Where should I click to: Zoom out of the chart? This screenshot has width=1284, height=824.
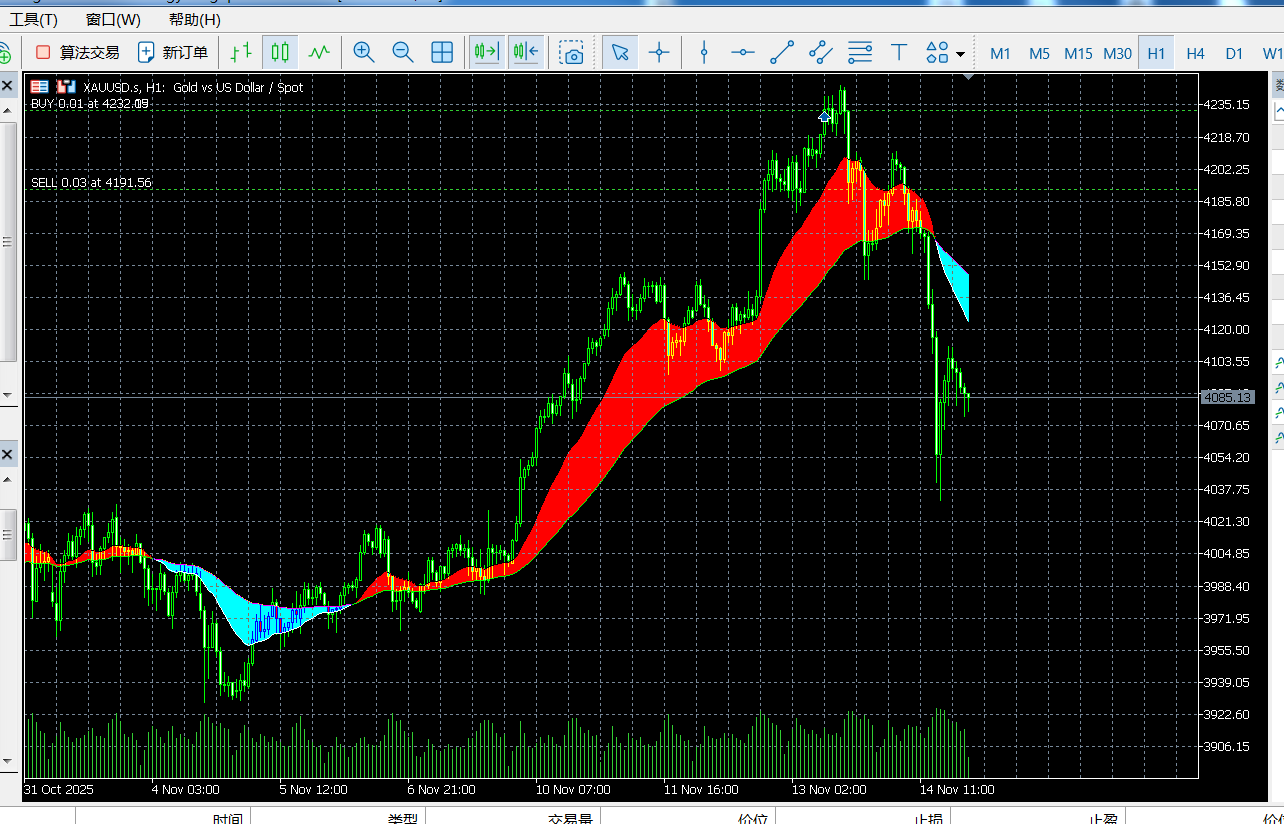tap(403, 53)
